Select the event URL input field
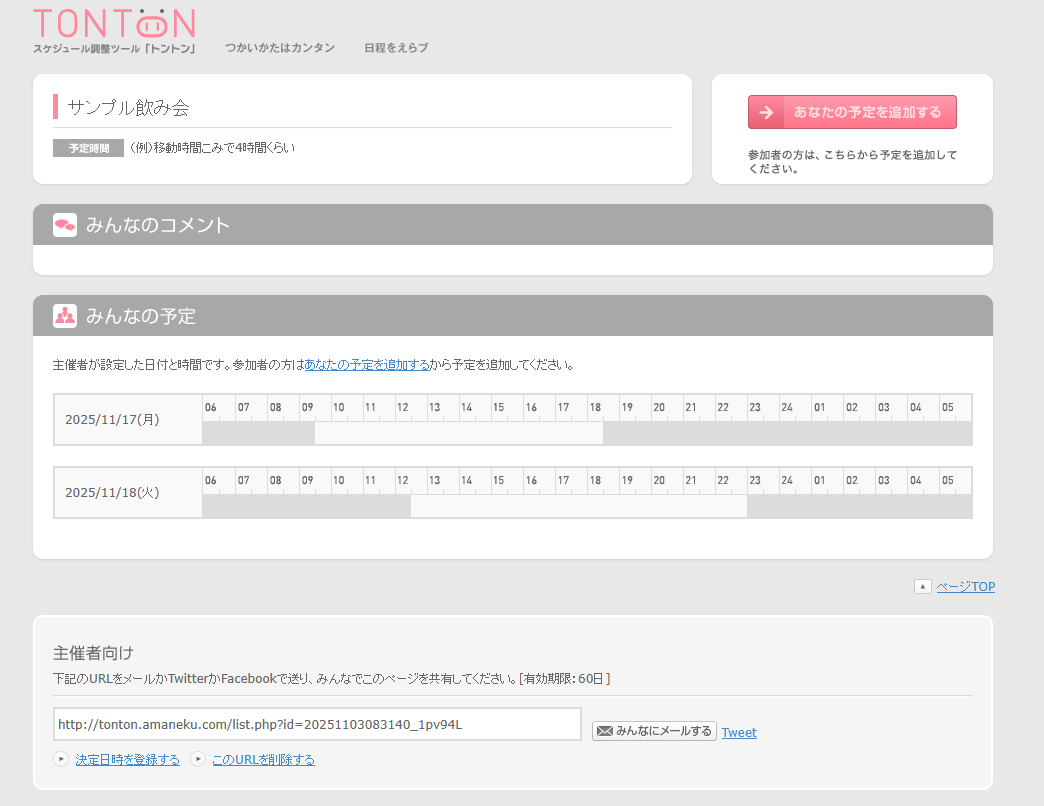This screenshot has width=1044, height=806. pos(317,723)
